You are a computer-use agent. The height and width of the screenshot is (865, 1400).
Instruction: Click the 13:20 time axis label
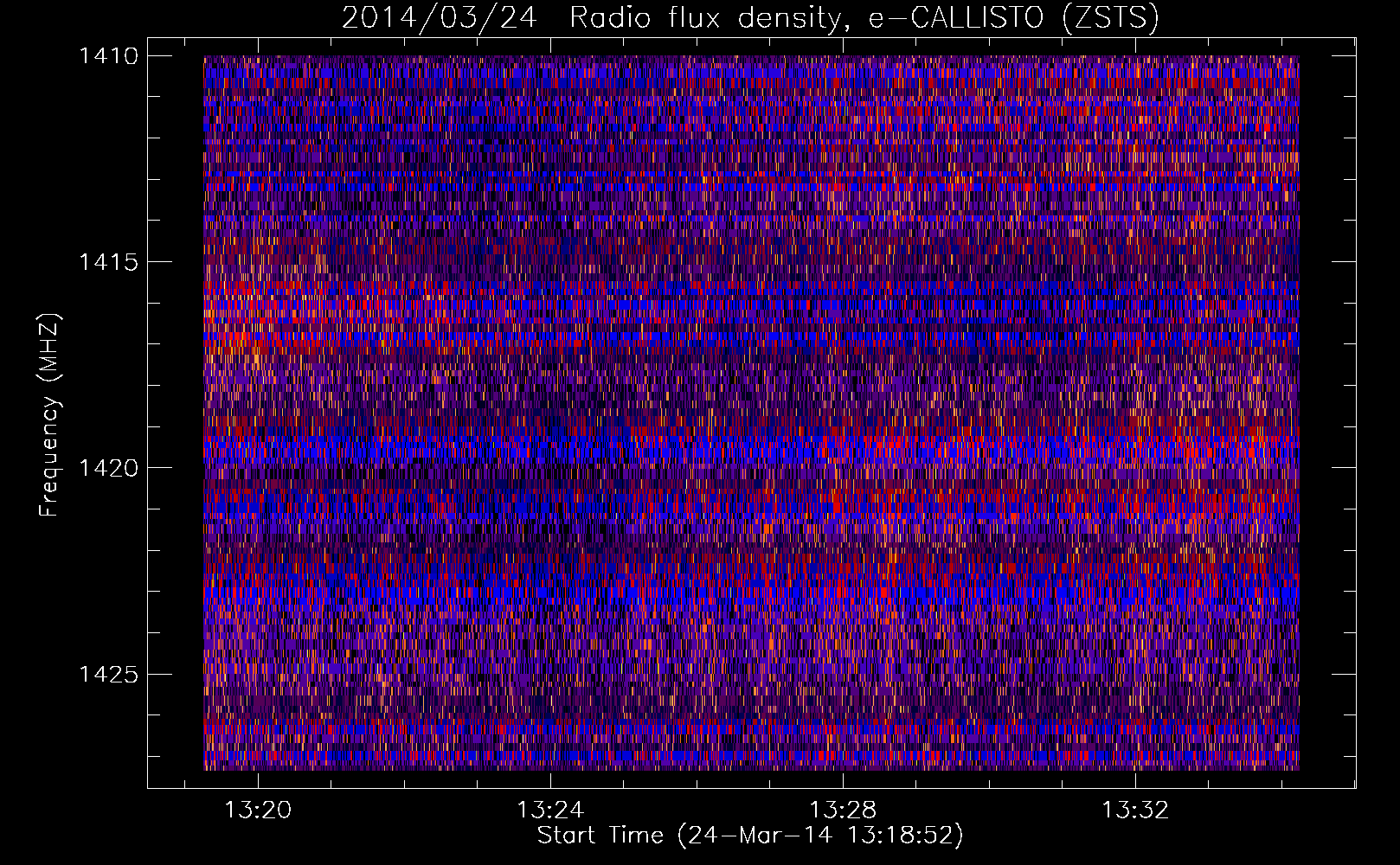coord(258,811)
